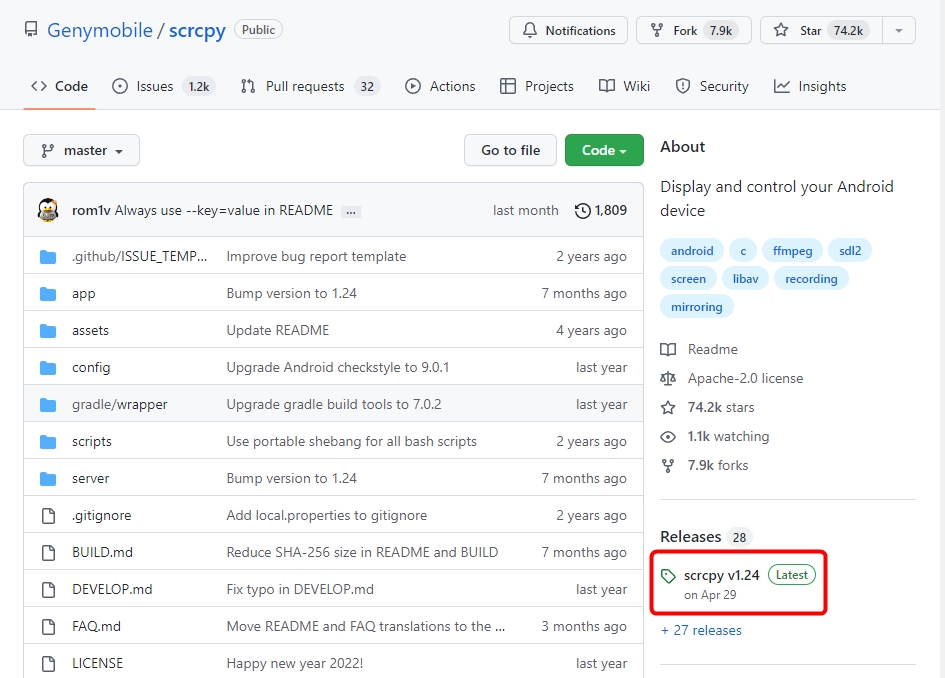
Task: Switch to the Code tab
Action: 59,86
